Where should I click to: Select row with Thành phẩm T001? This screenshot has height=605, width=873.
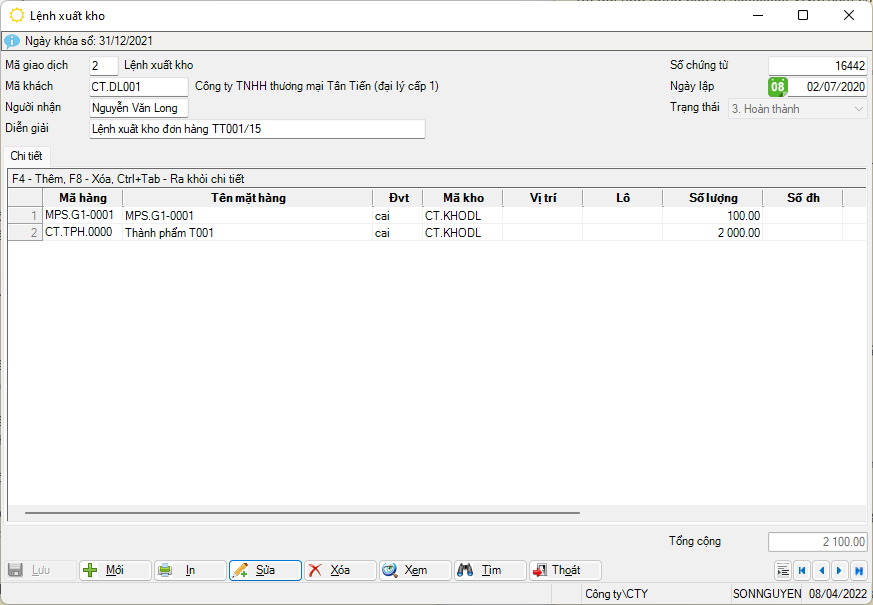tap(246, 233)
